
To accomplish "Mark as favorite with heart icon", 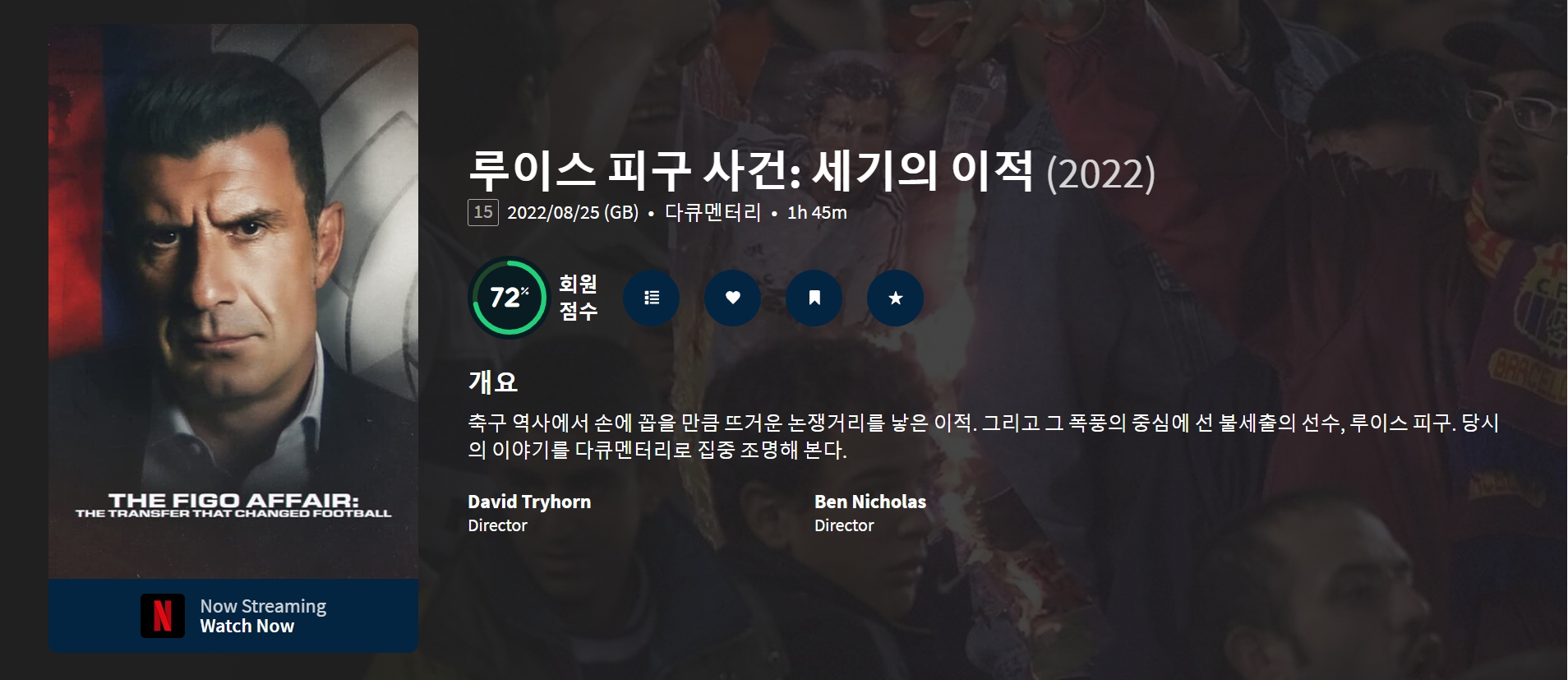I will point(732,298).
